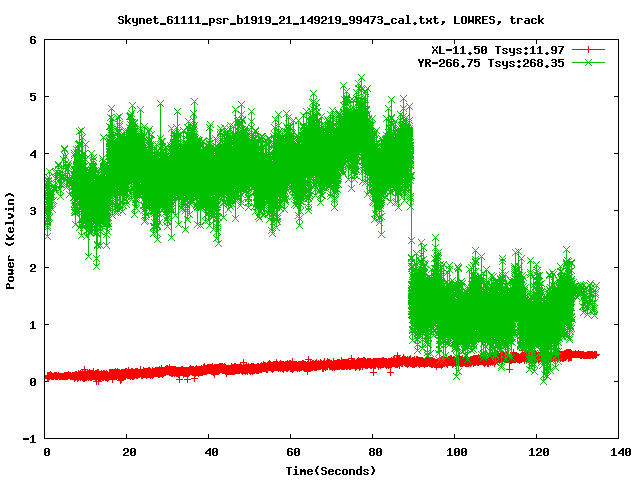
Task: Select the XL-11.50 Tsys:11.97 legend label
Action: 493,49
